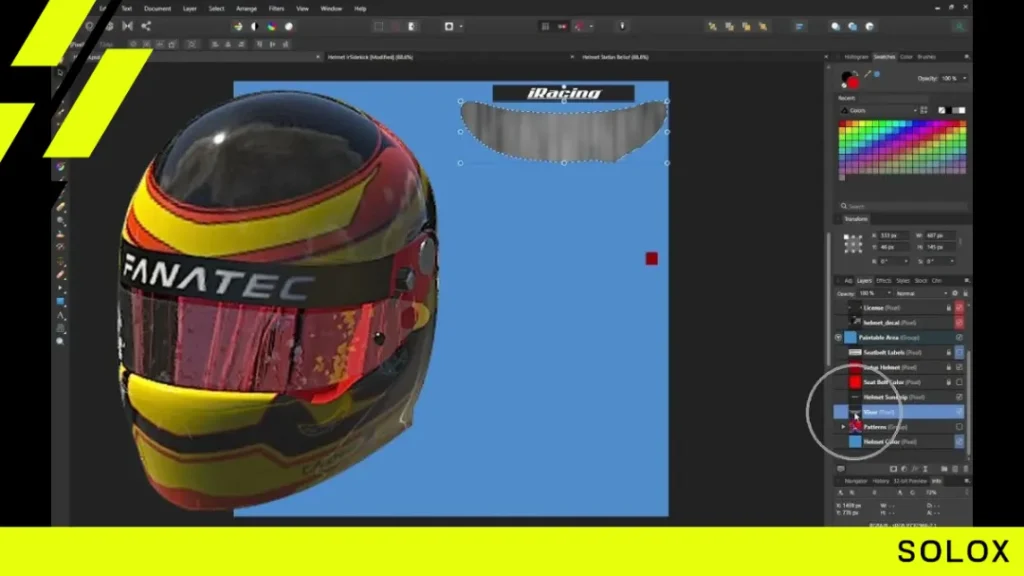Image resolution: width=1024 pixels, height=576 pixels.
Task: Select the black background color well
Action: point(846,76)
